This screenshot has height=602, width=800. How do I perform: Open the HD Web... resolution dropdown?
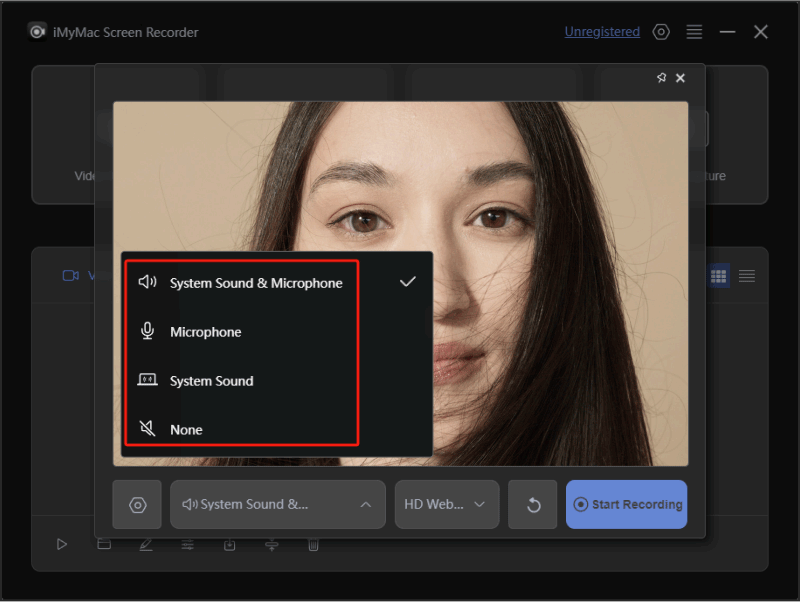[x=447, y=505]
